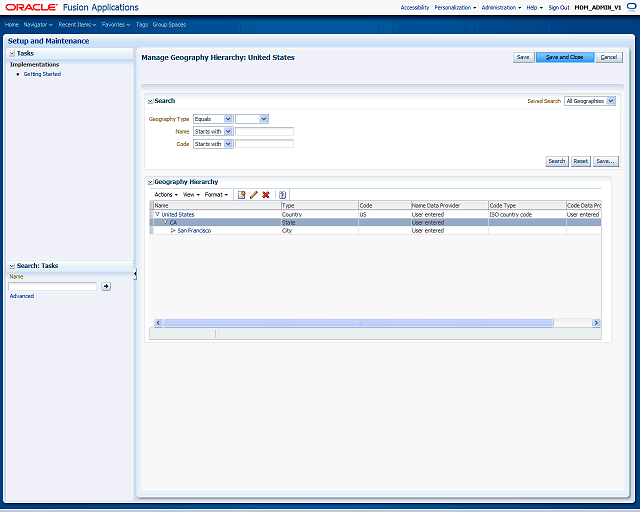Click the Save... search button
This screenshot has height=512, width=640.
[x=605, y=161]
